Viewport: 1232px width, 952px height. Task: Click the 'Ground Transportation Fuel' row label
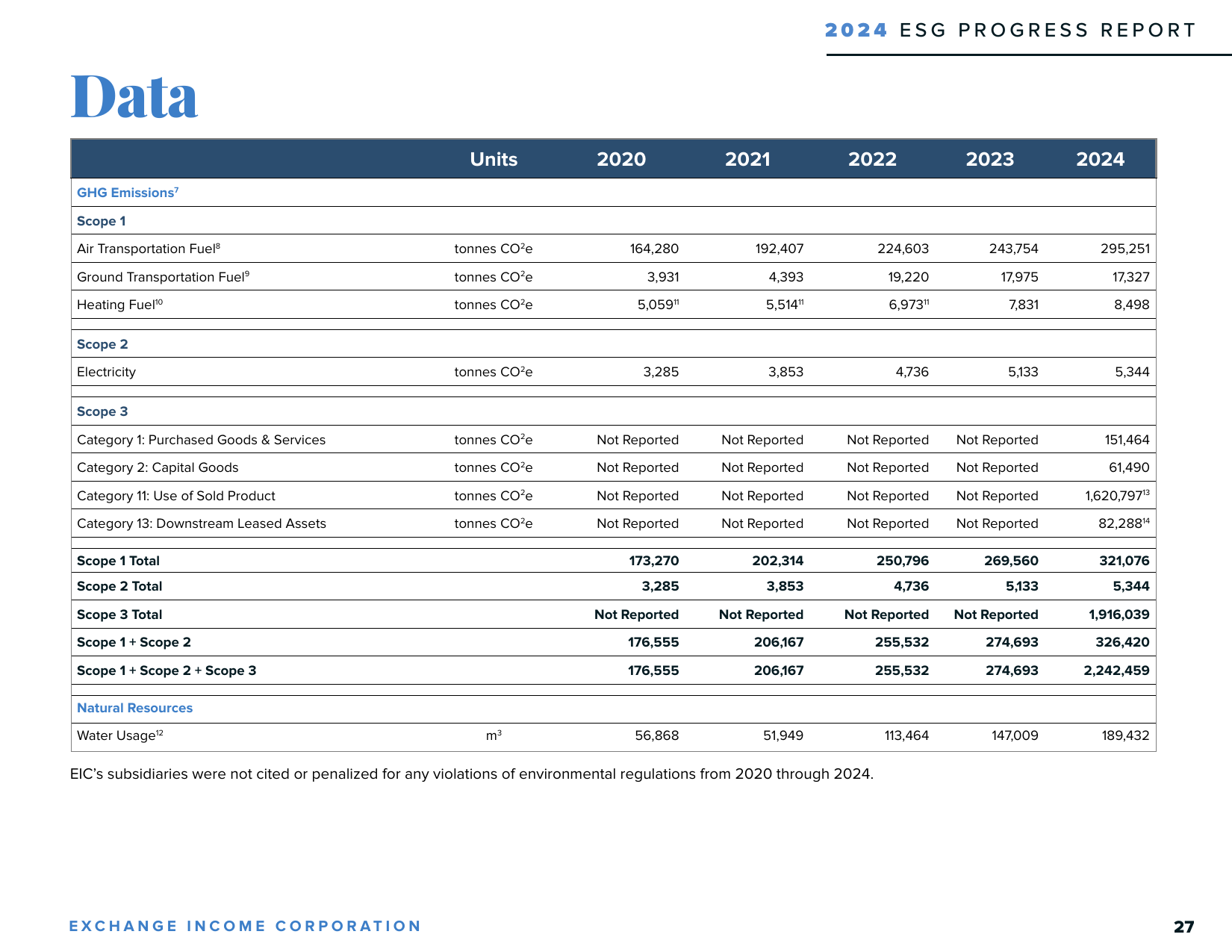tap(164, 277)
